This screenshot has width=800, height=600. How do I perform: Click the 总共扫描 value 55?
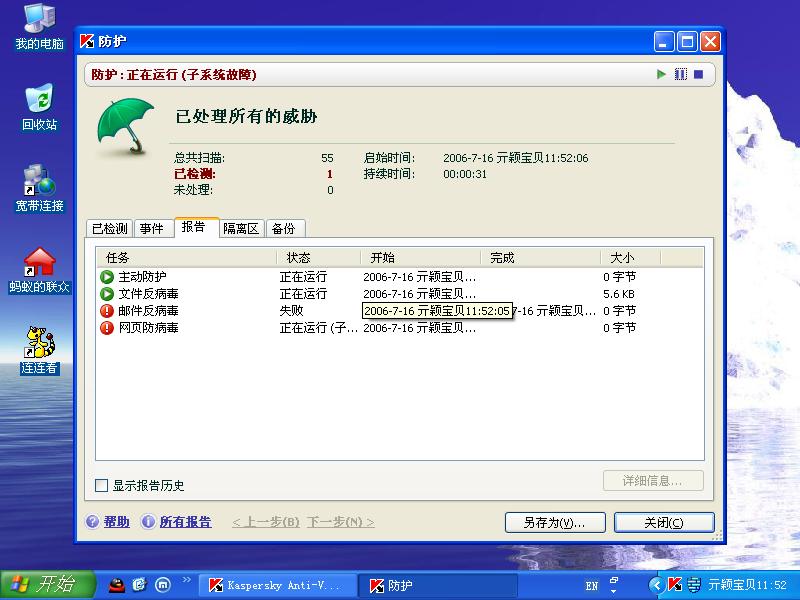(x=327, y=158)
